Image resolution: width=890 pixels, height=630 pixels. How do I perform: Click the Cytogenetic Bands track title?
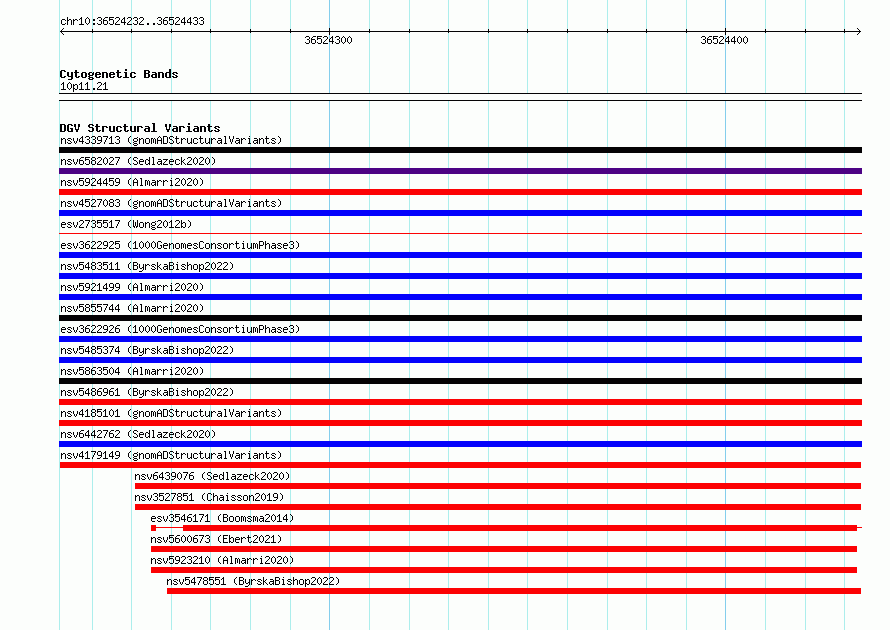(119, 74)
